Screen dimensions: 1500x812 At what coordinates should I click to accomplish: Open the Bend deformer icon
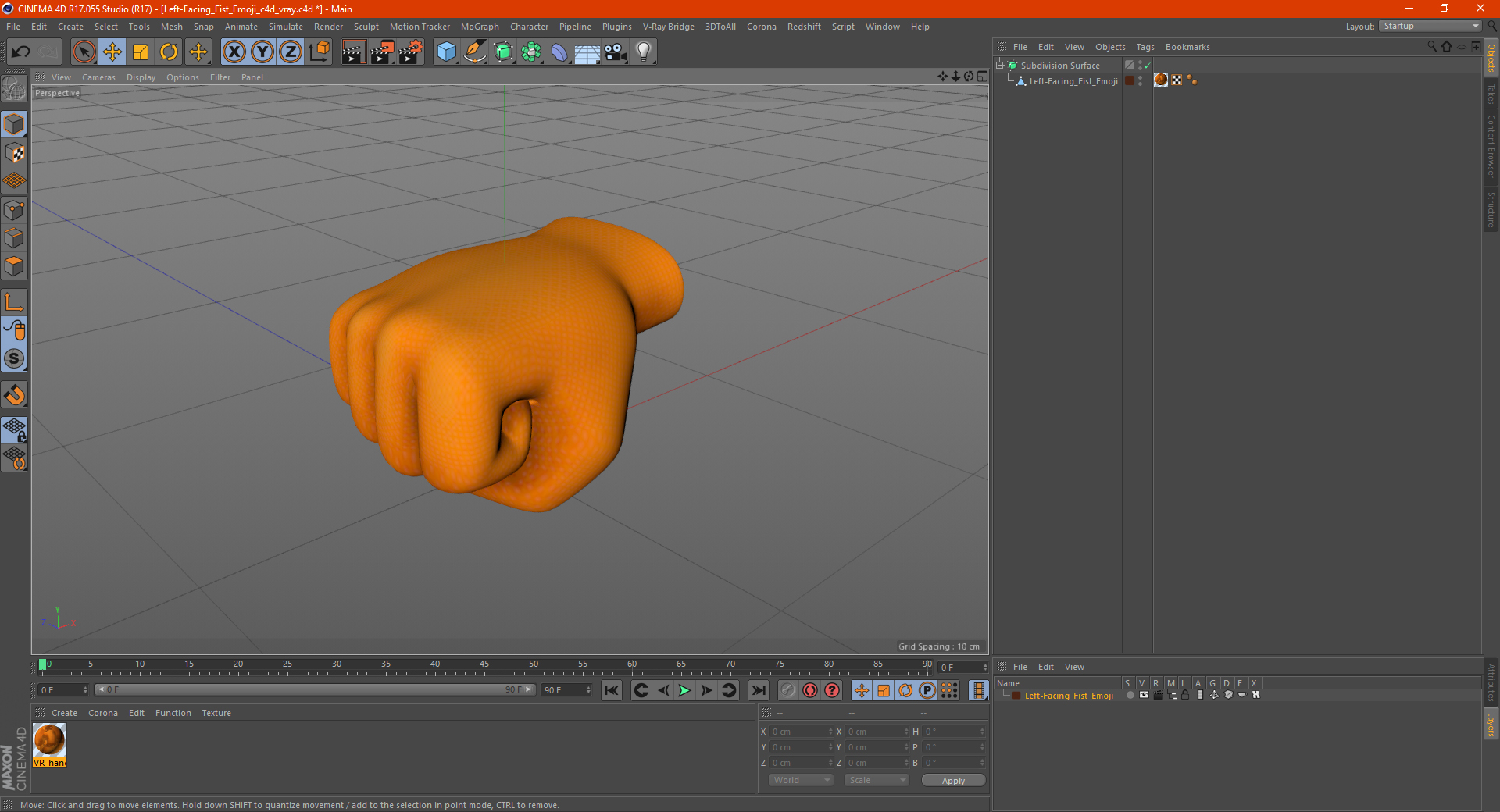point(559,52)
